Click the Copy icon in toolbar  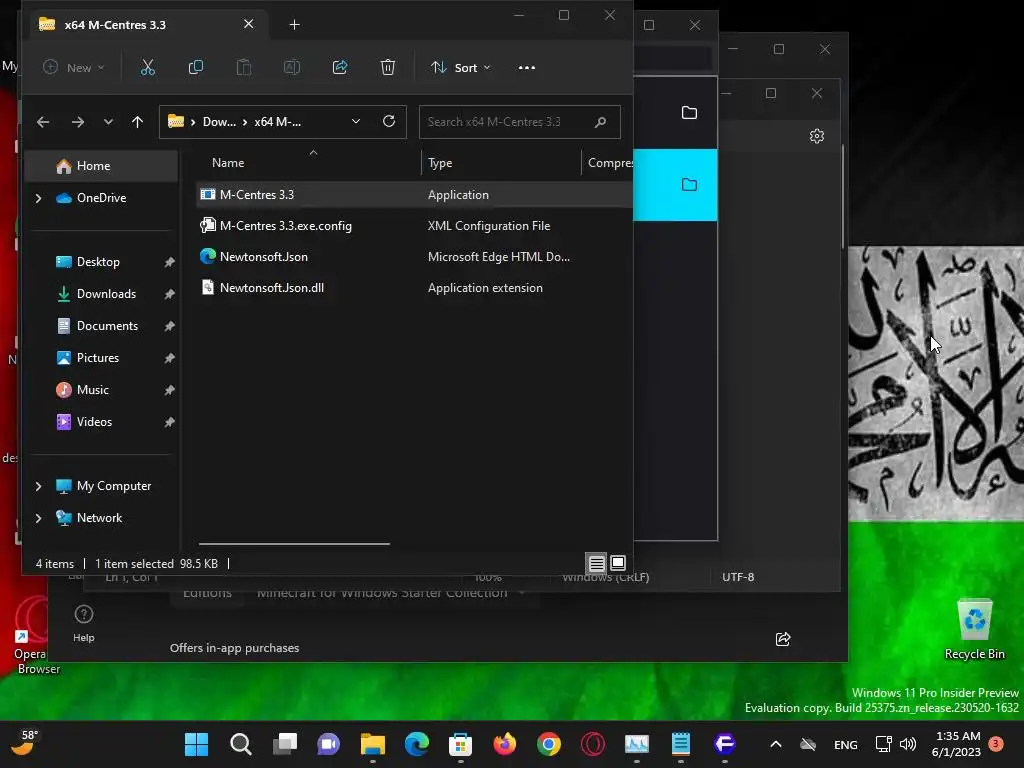[195, 67]
